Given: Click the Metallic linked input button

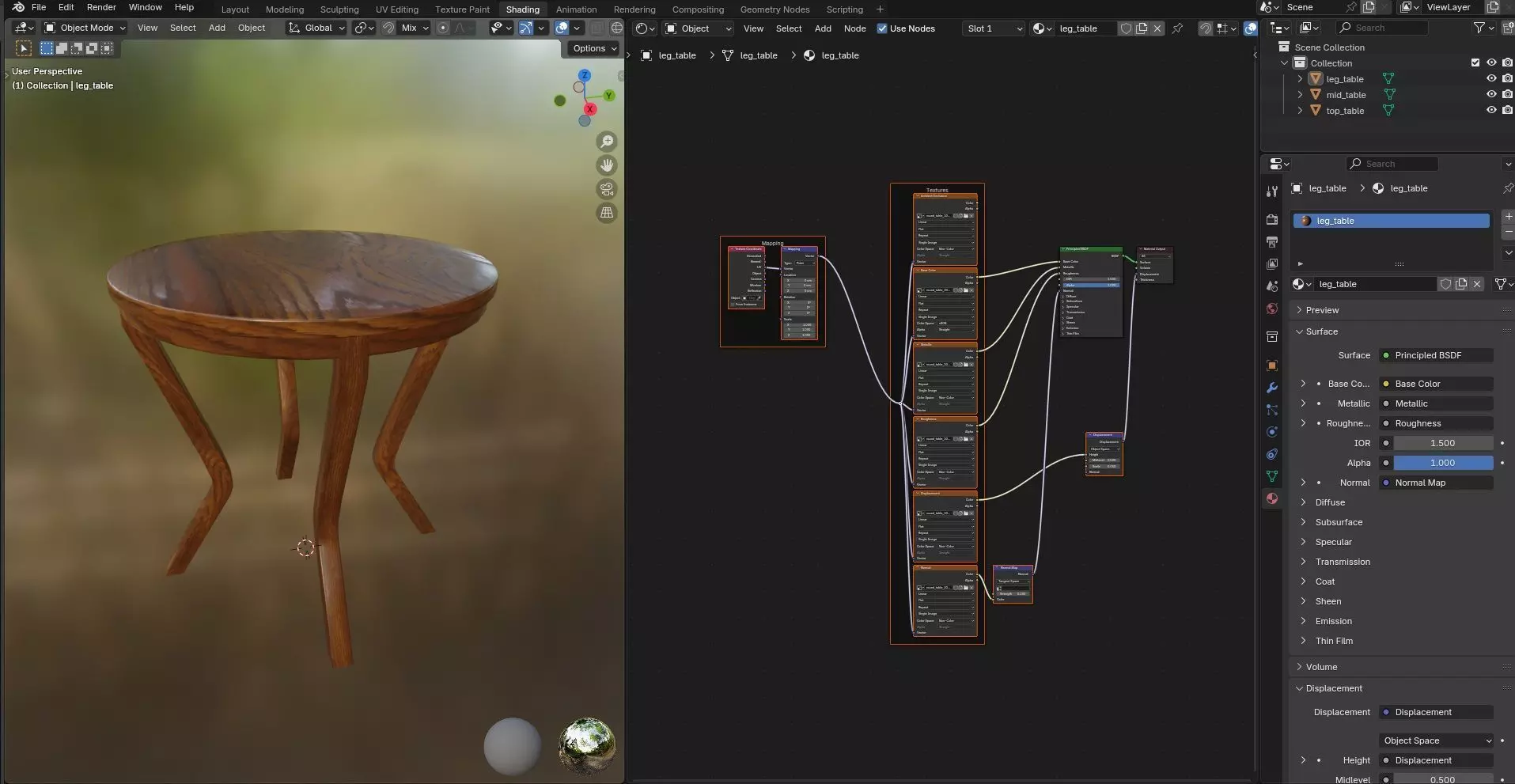Looking at the screenshot, I should pos(1436,403).
